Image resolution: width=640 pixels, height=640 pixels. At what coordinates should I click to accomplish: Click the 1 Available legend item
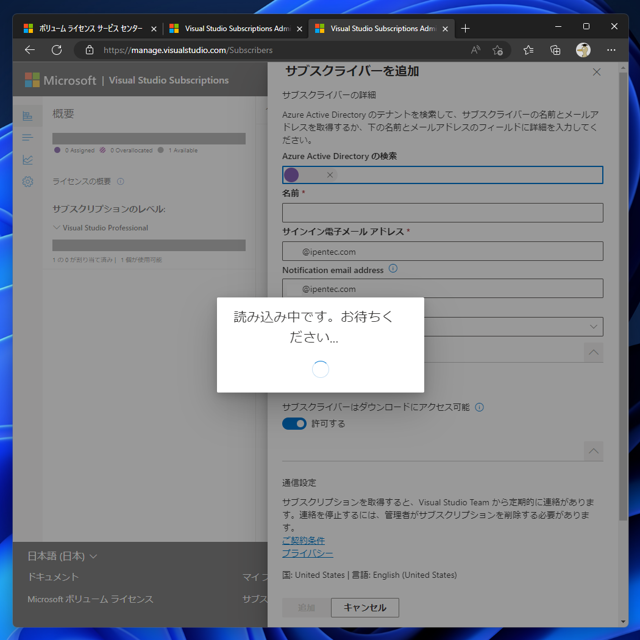click(x=178, y=150)
